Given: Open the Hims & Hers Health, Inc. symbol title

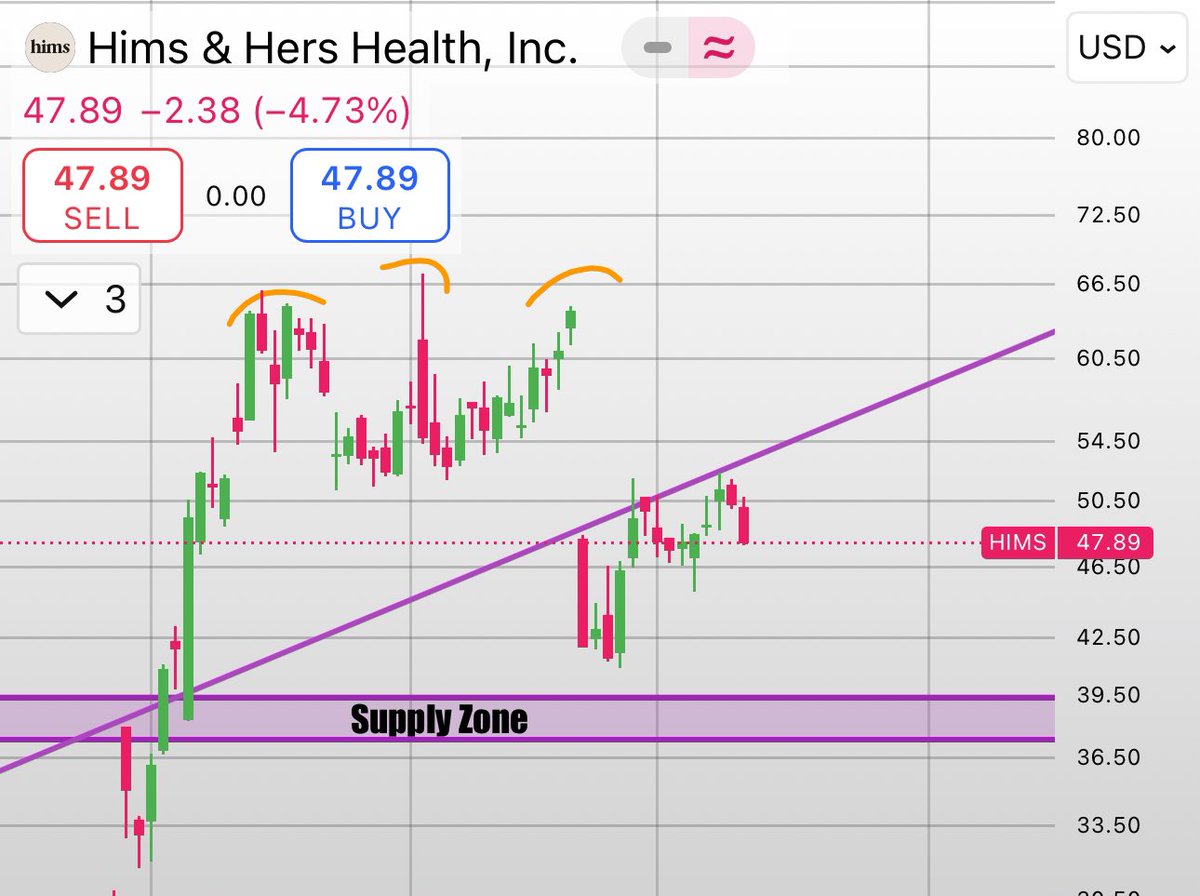Looking at the screenshot, I should coord(333,49).
